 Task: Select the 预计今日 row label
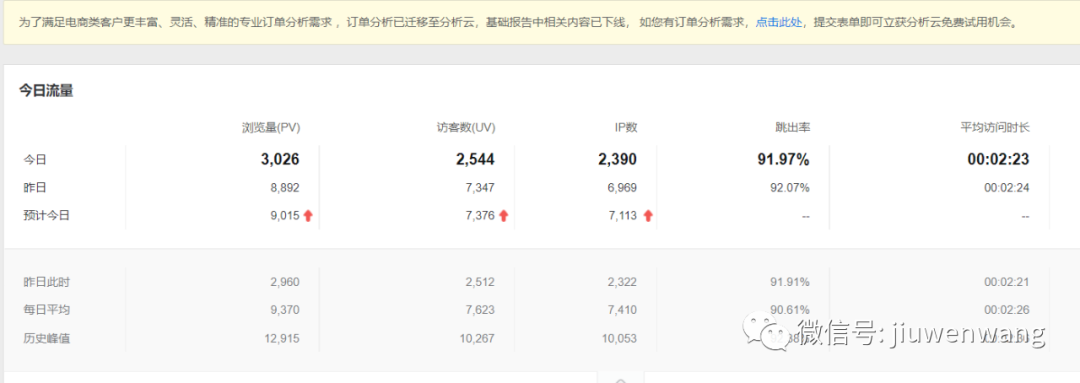tap(46, 216)
